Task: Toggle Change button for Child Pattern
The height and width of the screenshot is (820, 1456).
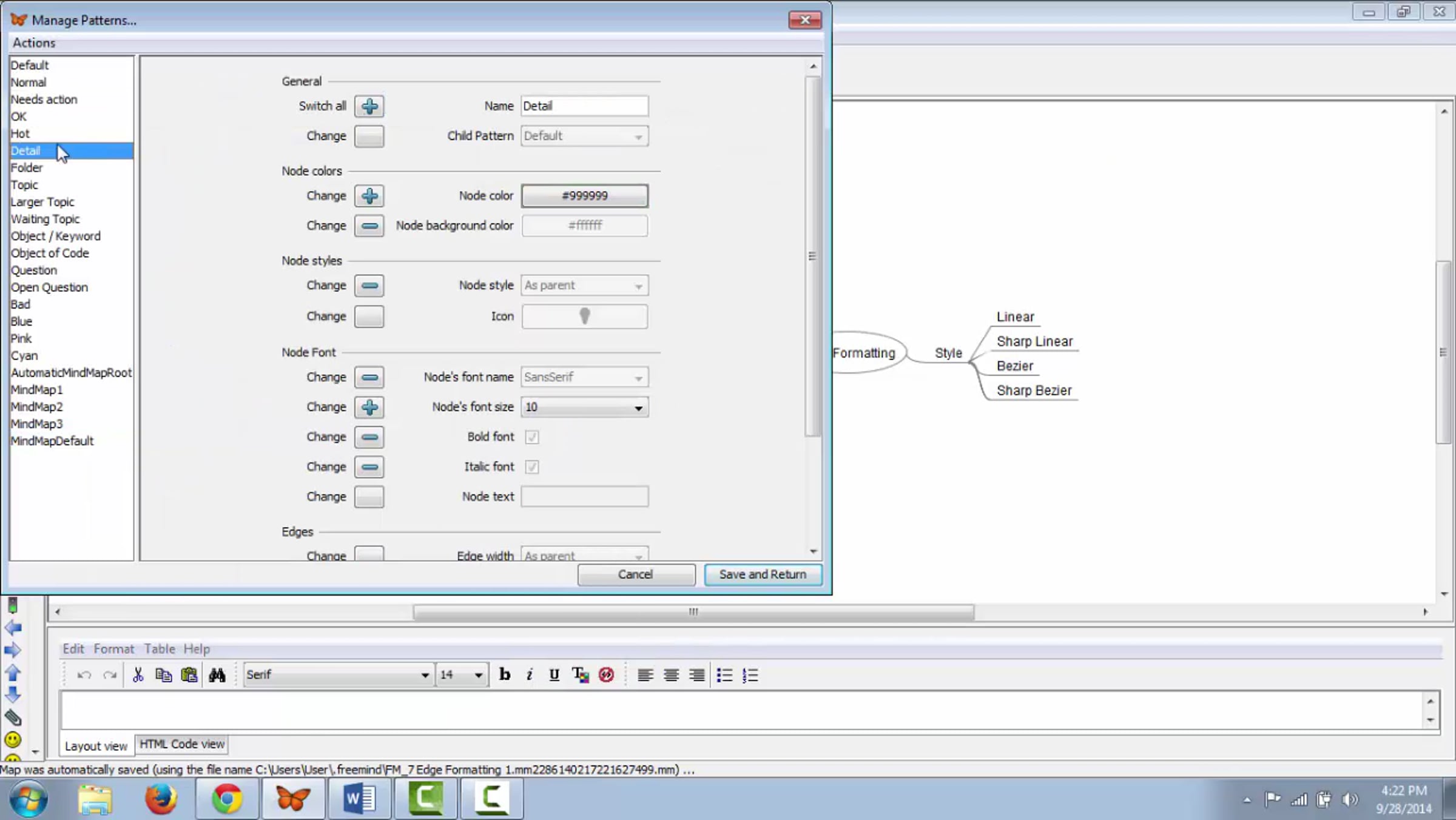Action: [x=369, y=136]
